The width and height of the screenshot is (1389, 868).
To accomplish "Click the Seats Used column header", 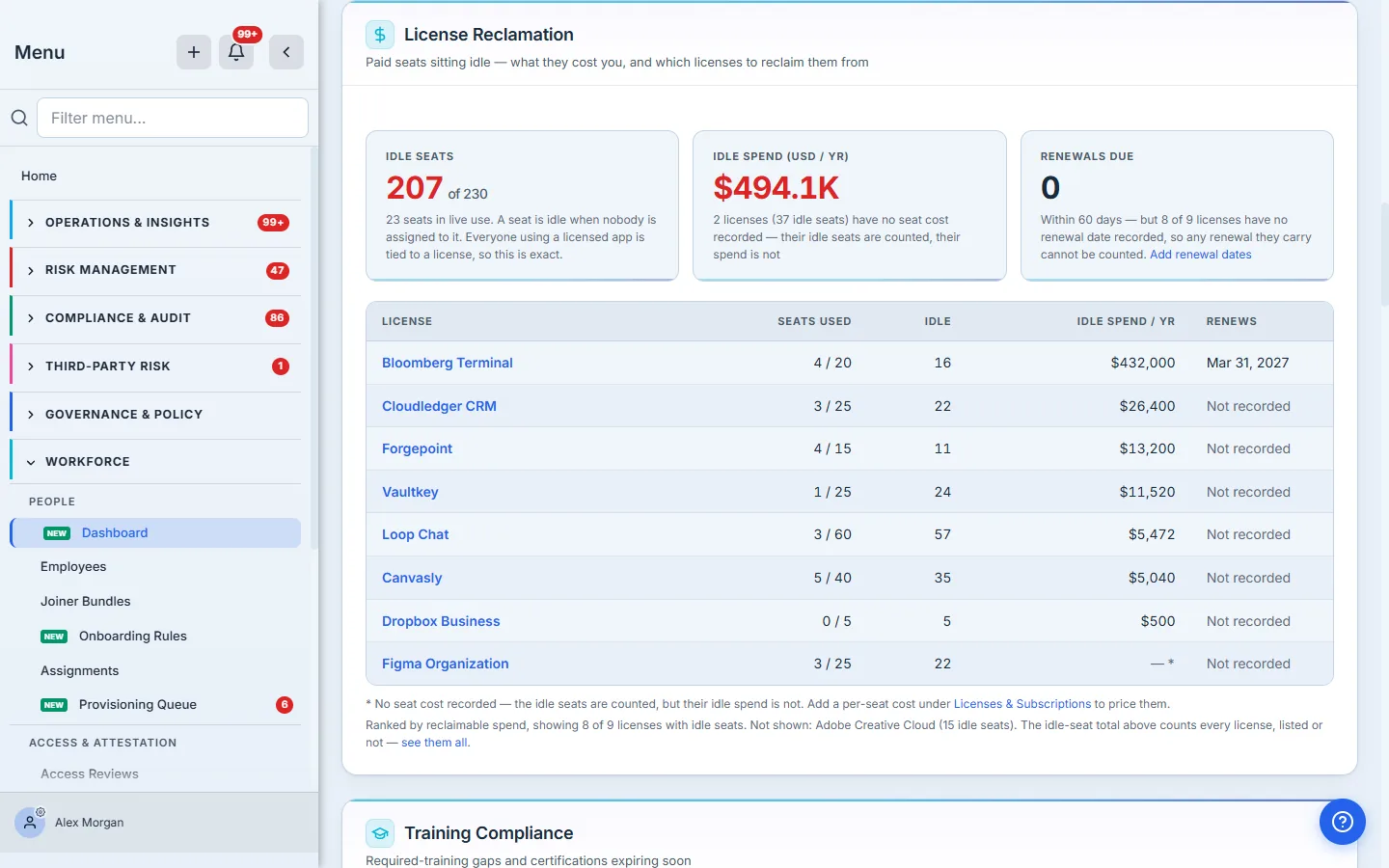I will click(x=814, y=321).
